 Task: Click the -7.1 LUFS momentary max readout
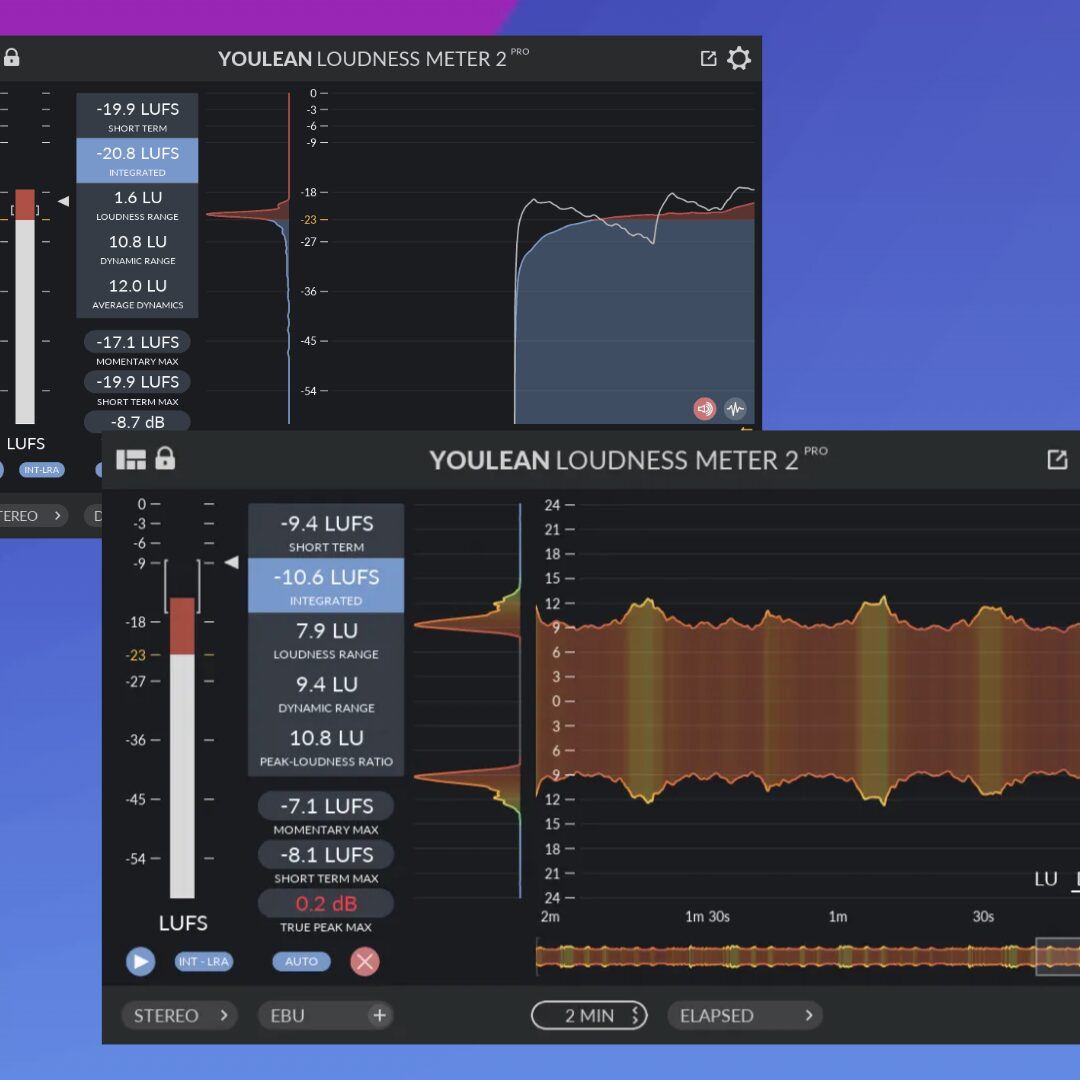click(x=326, y=806)
